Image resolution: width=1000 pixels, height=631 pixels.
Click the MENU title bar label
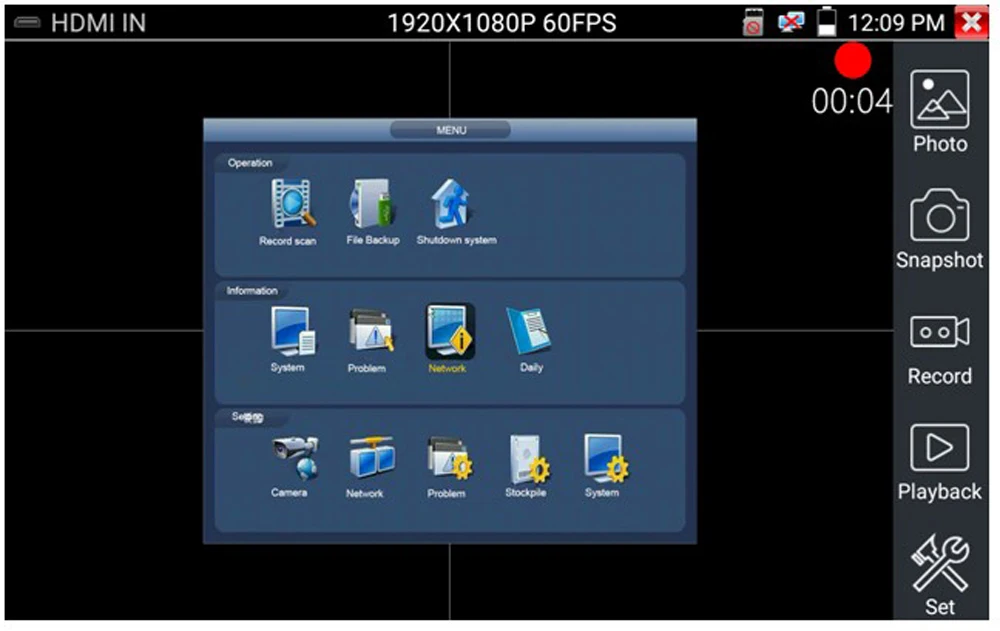451,130
